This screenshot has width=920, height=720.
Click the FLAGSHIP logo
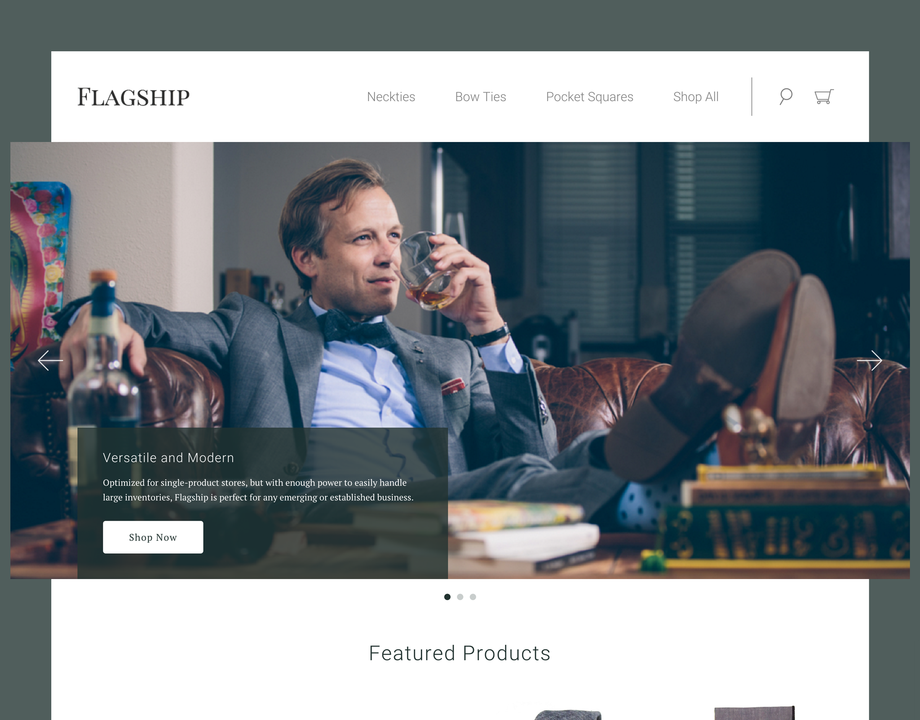(134, 97)
